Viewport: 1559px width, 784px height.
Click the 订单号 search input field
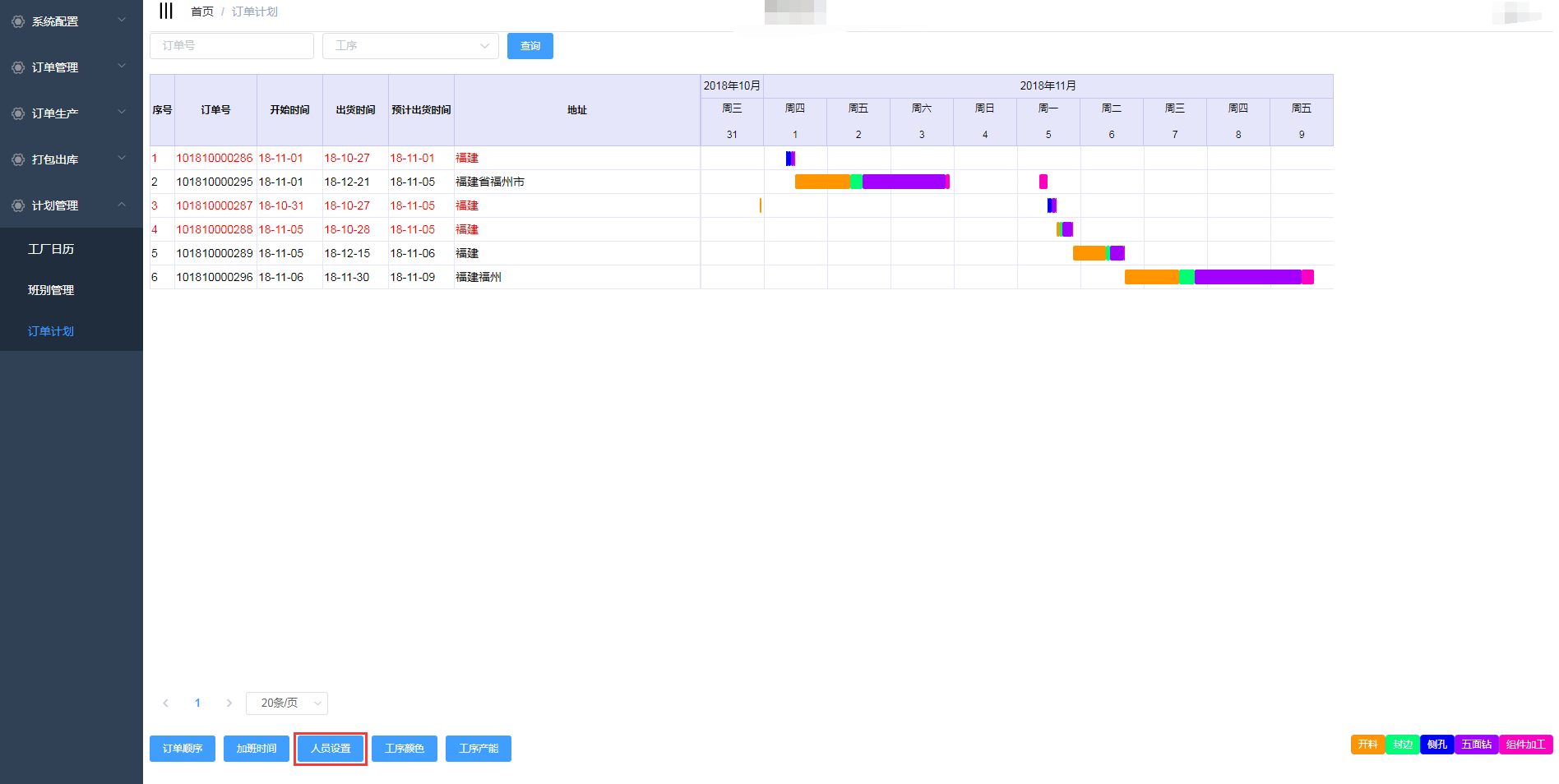[232, 46]
